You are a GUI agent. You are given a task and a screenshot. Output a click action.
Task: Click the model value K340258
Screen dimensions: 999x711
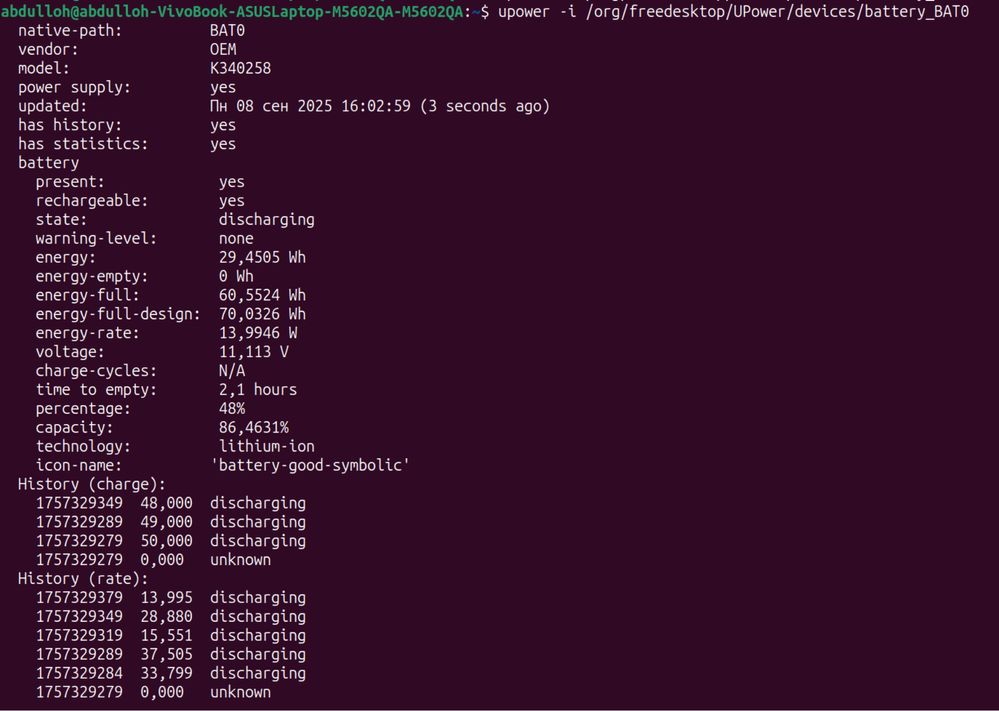(x=240, y=68)
